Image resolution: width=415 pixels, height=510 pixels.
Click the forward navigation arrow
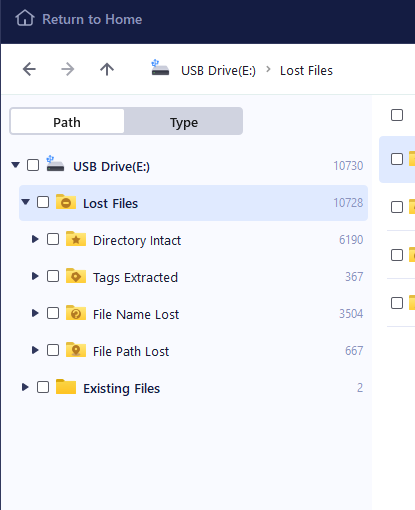[x=68, y=69]
